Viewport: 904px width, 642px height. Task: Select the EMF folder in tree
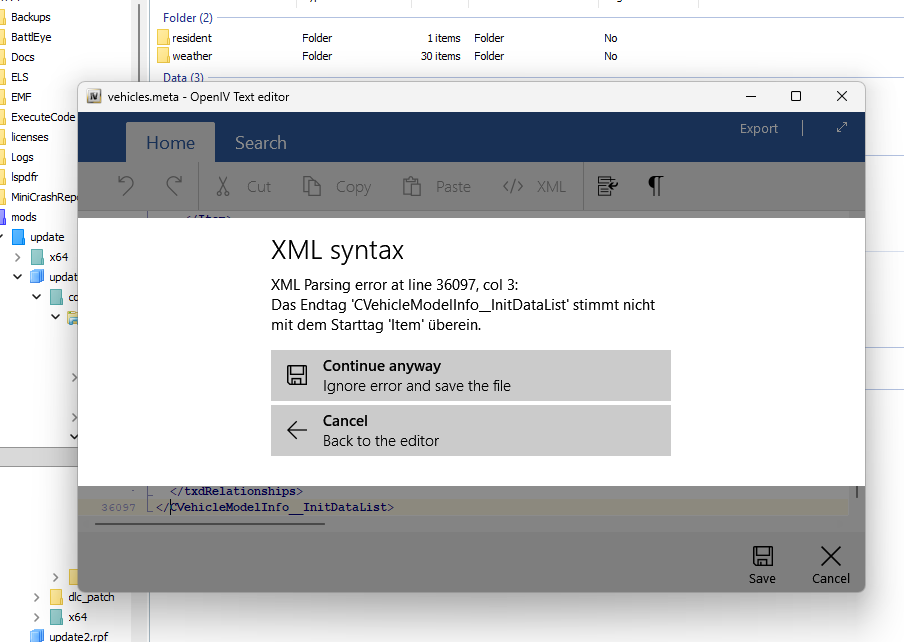[x=21, y=97]
